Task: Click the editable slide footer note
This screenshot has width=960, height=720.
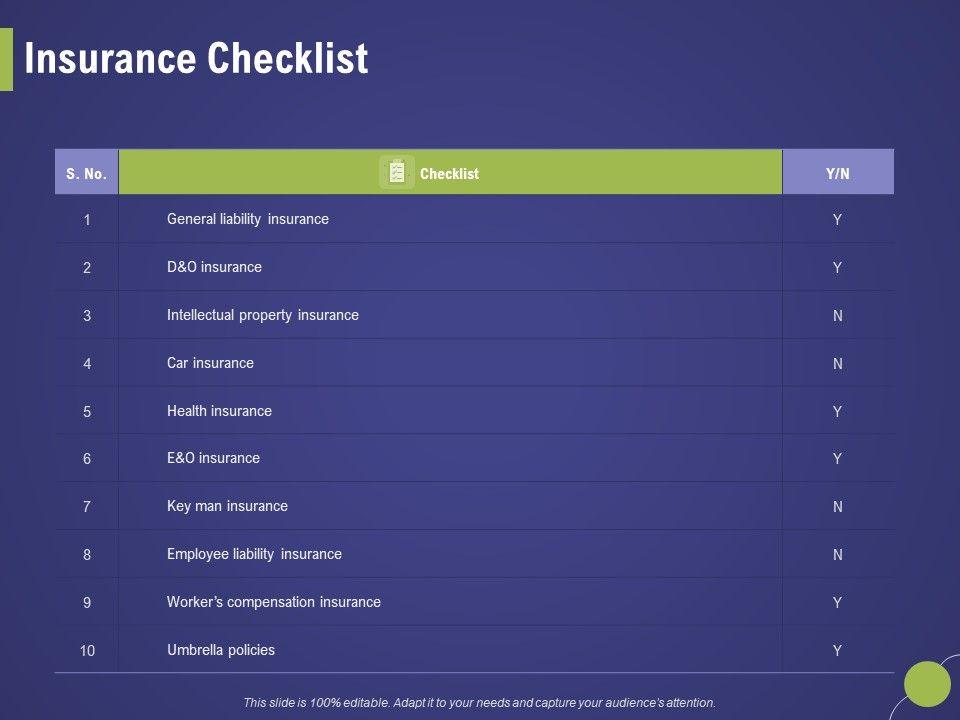Action: 480,703
